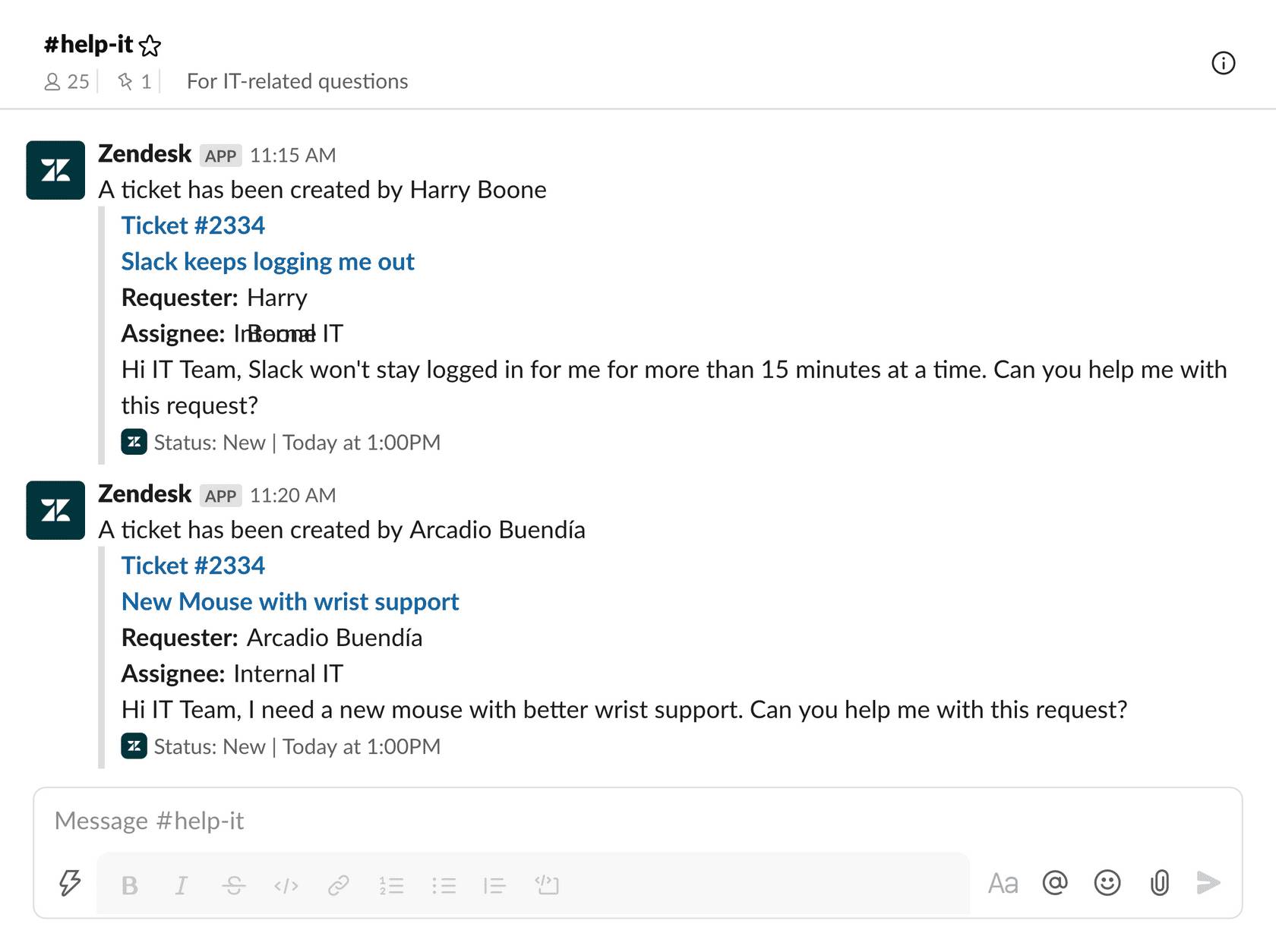Click the APP badge on 11:15 AM message
This screenshot has height=952, width=1276.
[220, 156]
